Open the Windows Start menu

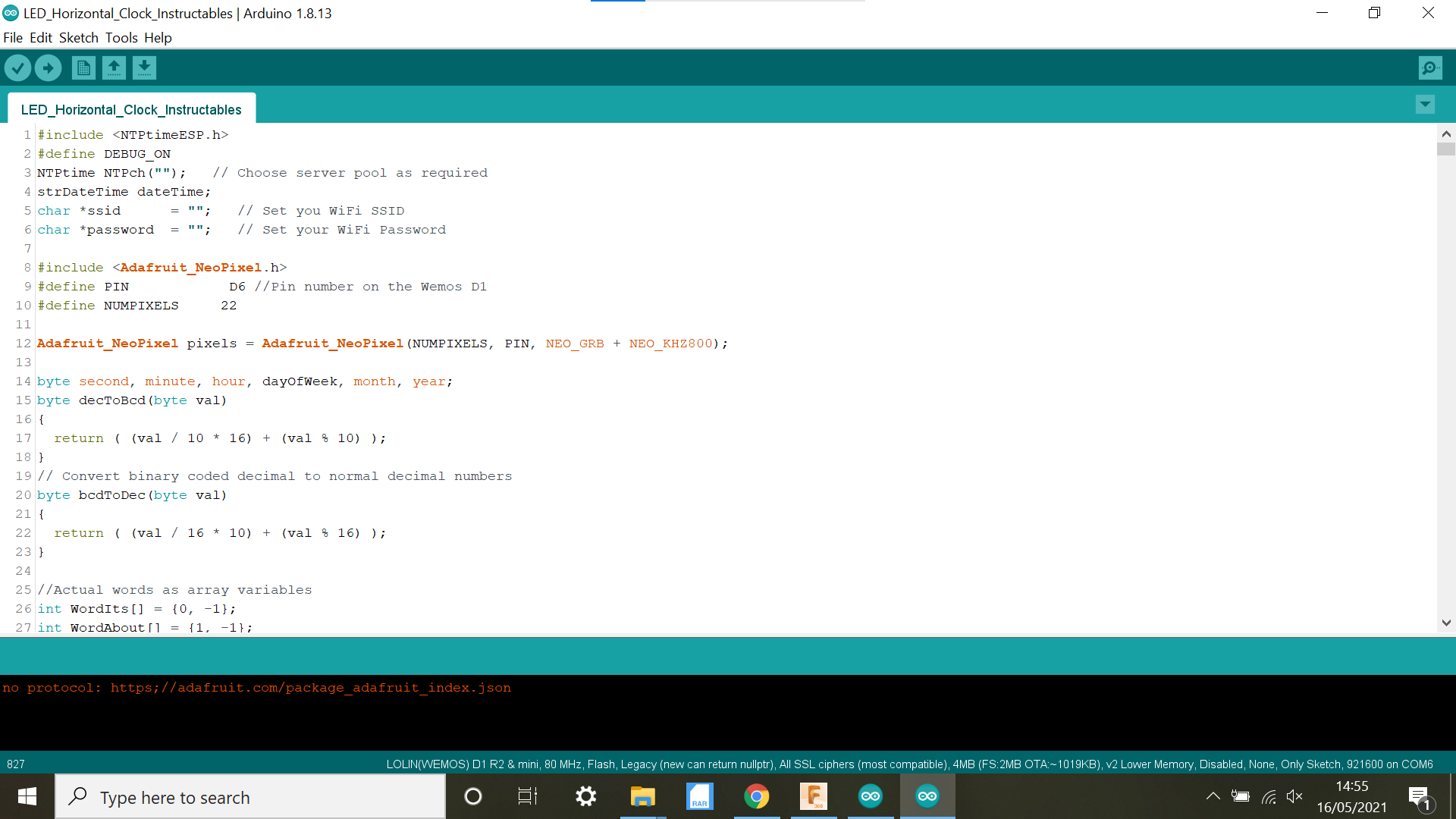(27, 796)
